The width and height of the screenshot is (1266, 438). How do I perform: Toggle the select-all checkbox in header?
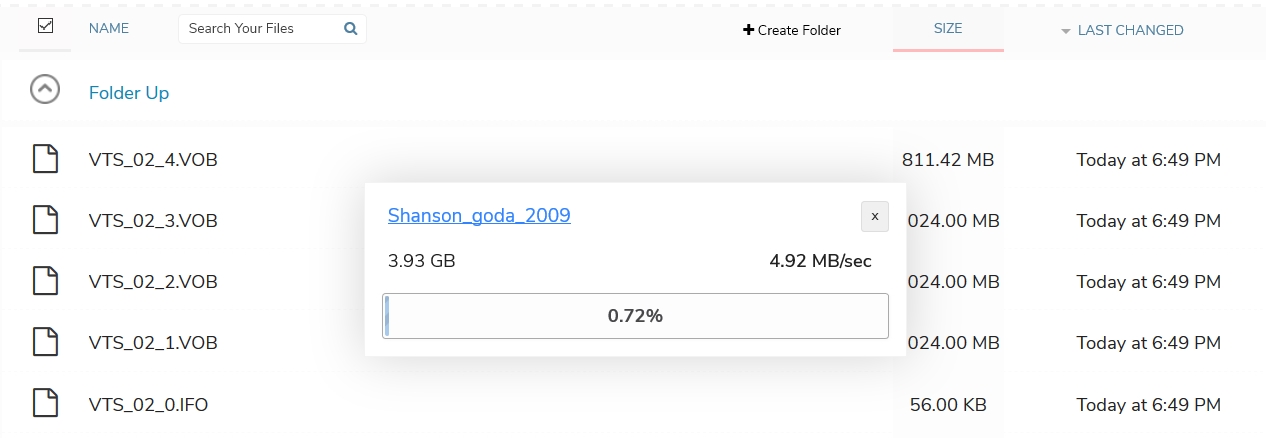[x=45, y=27]
